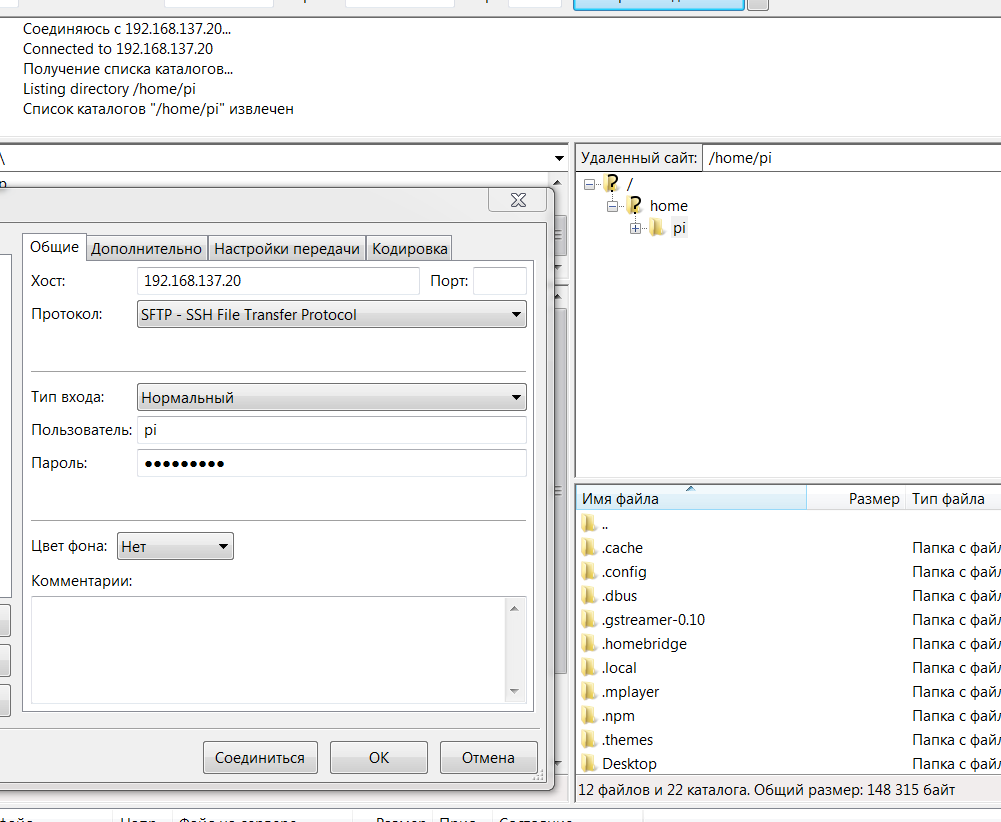The width and height of the screenshot is (1001, 822).
Task: Select the .config folder icon
Action: point(589,572)
